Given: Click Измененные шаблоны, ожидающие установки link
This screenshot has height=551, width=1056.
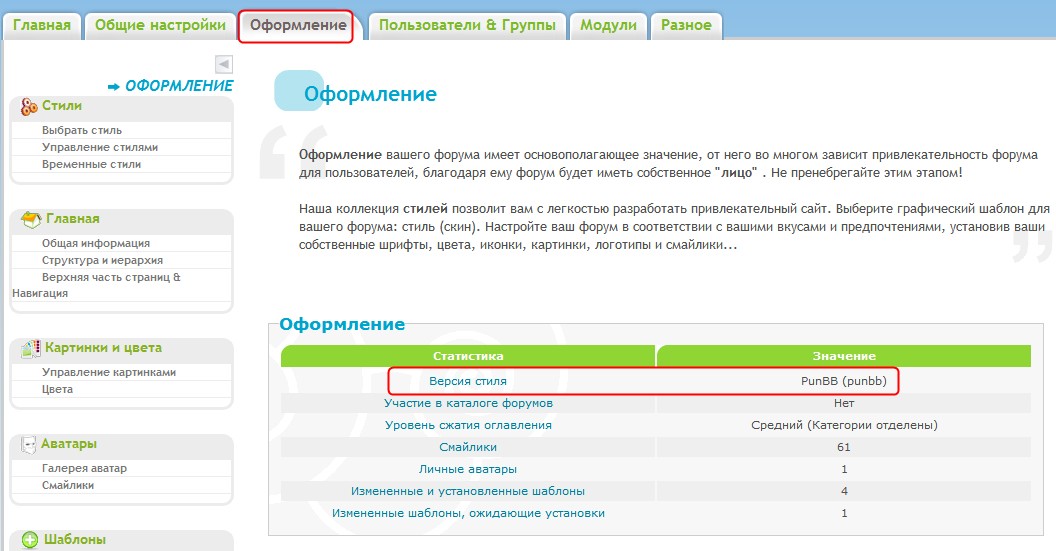Looking at the screenshot, I should [x=468, y=513].
